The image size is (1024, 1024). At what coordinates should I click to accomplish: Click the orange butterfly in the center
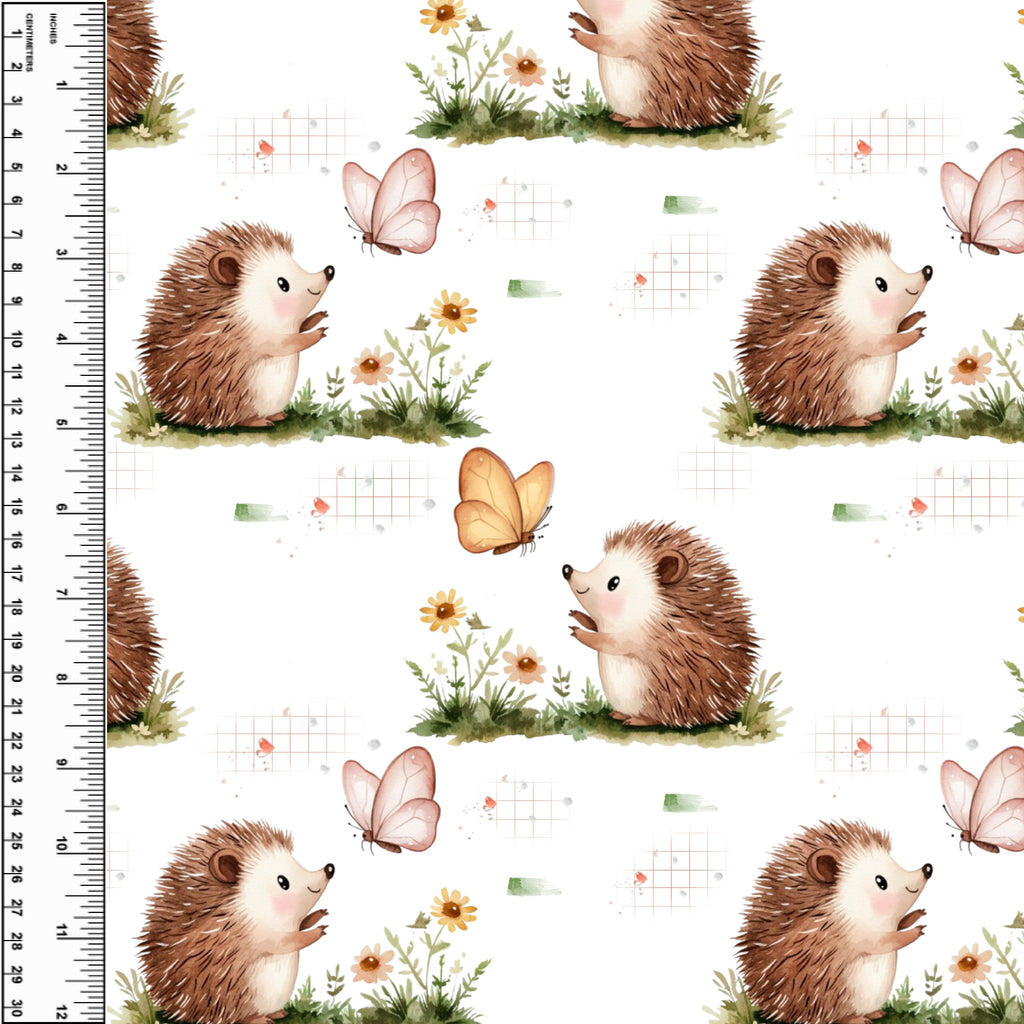click(x=503, y=502)
